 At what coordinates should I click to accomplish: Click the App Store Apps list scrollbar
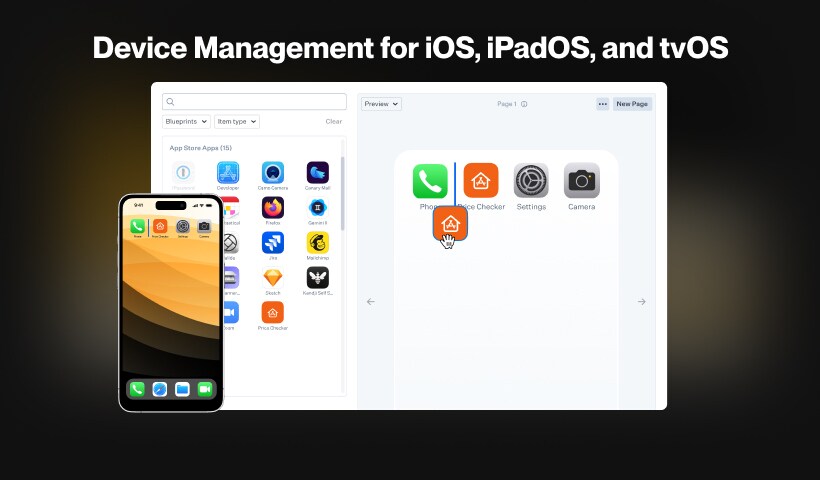point(343,193)
